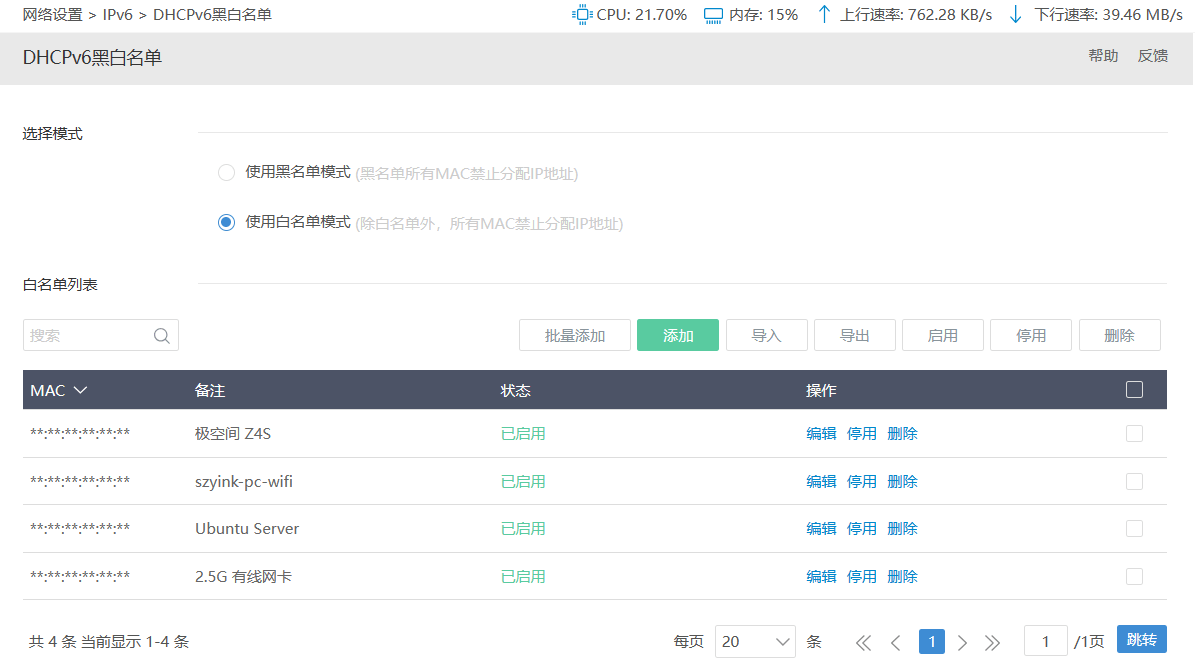Image resolution: width=1195 pixels, height=666 pixels.
Task: Delete the 2.5G 有线网卡 entry
Action: click(902, 577)
